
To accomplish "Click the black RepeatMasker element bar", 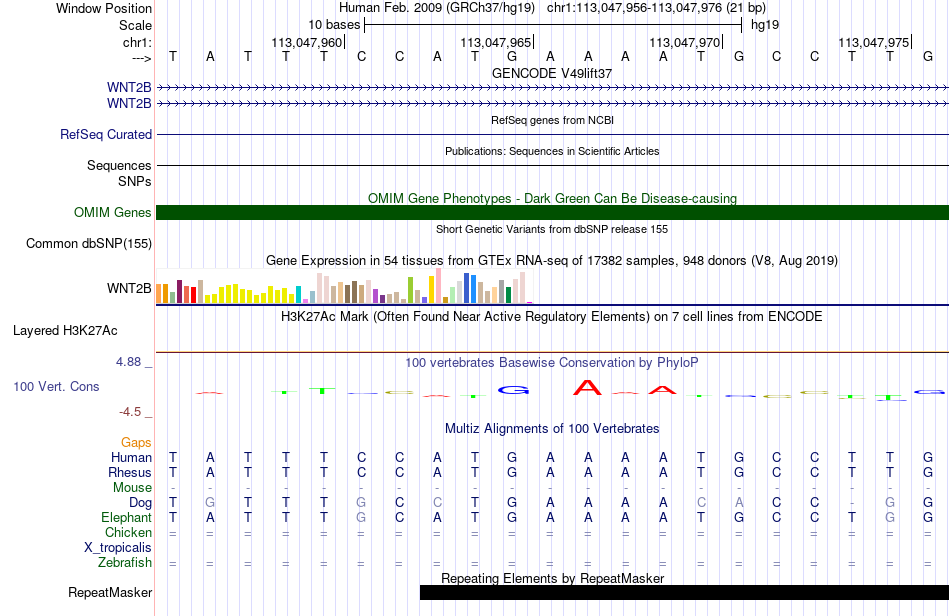I will 684,592.
